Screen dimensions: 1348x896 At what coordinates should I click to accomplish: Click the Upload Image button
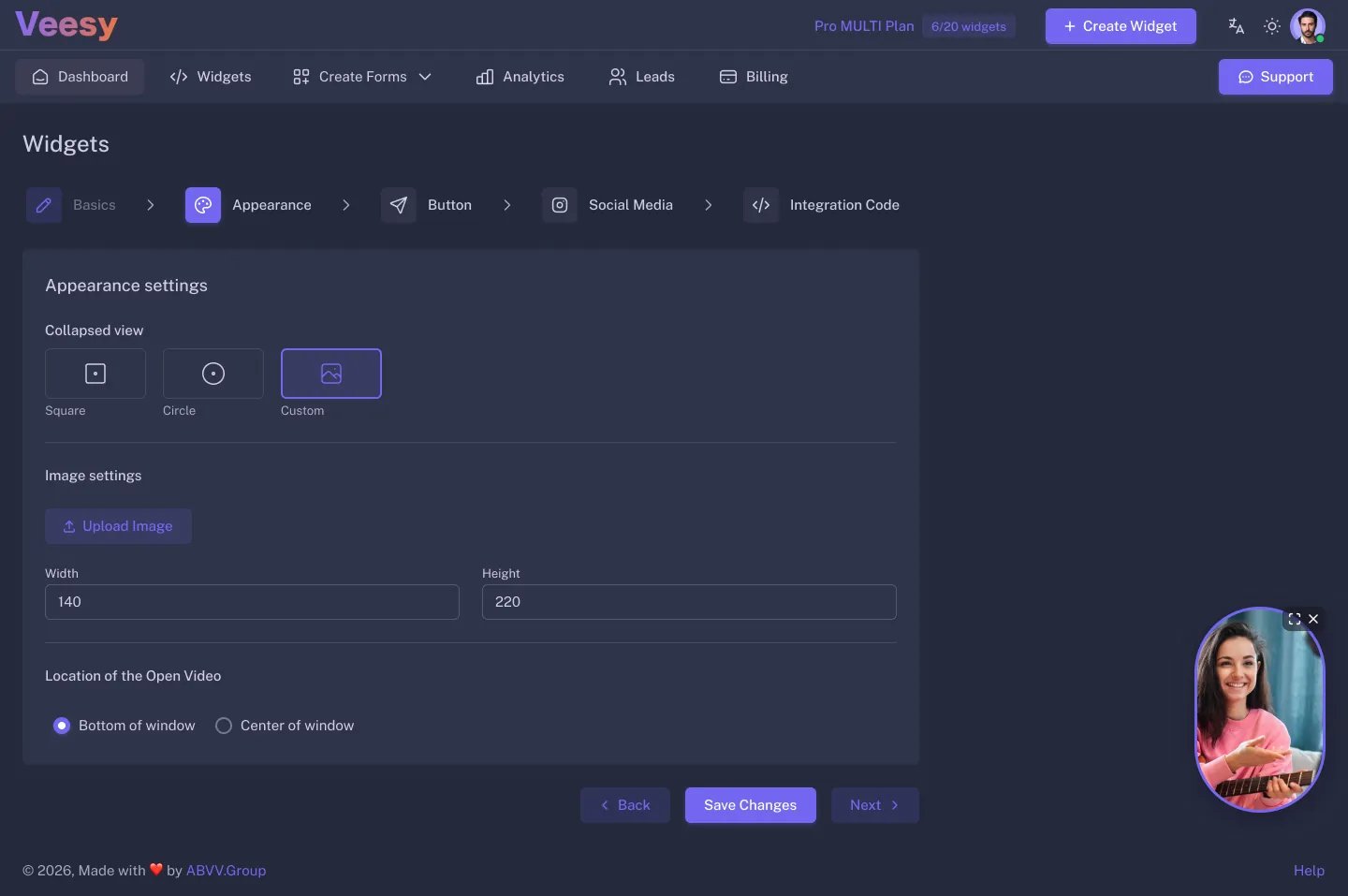[x=118, y=526]
